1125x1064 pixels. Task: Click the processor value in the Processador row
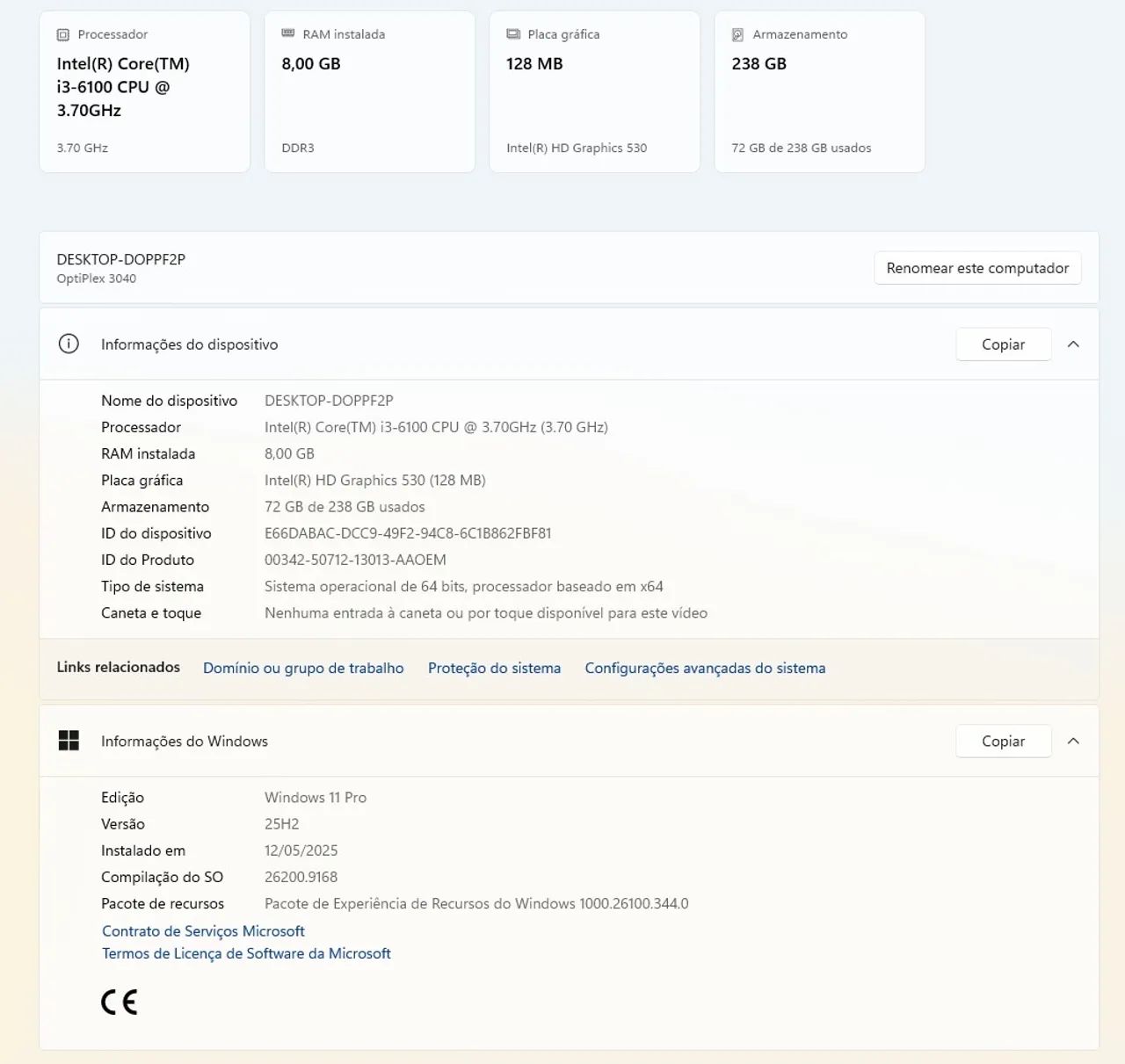(x=436, y=427)
